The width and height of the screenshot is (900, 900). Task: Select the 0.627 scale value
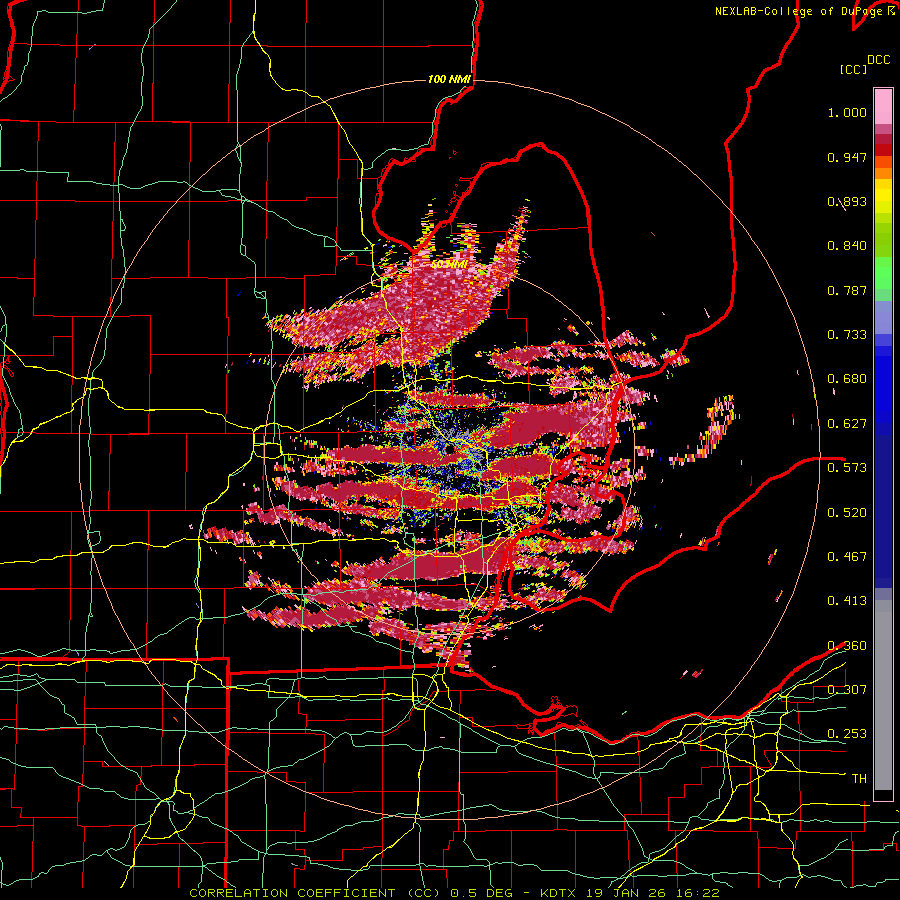point(847,424)
